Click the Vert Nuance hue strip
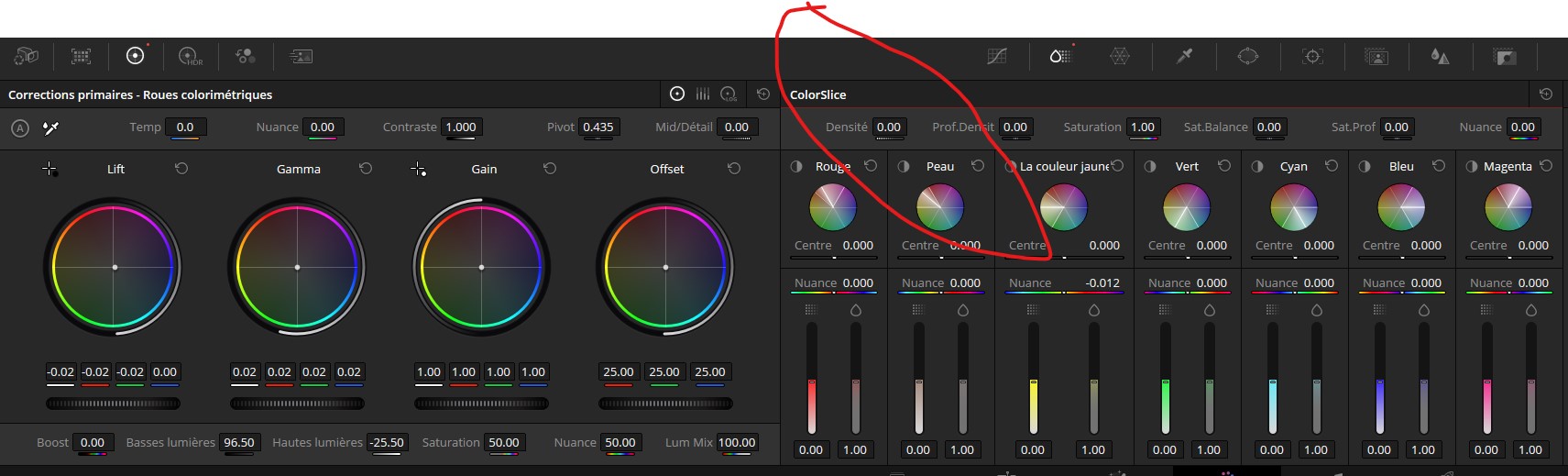The height and width of the screenshot is (476, 1568). click(x=1189, y=293)
